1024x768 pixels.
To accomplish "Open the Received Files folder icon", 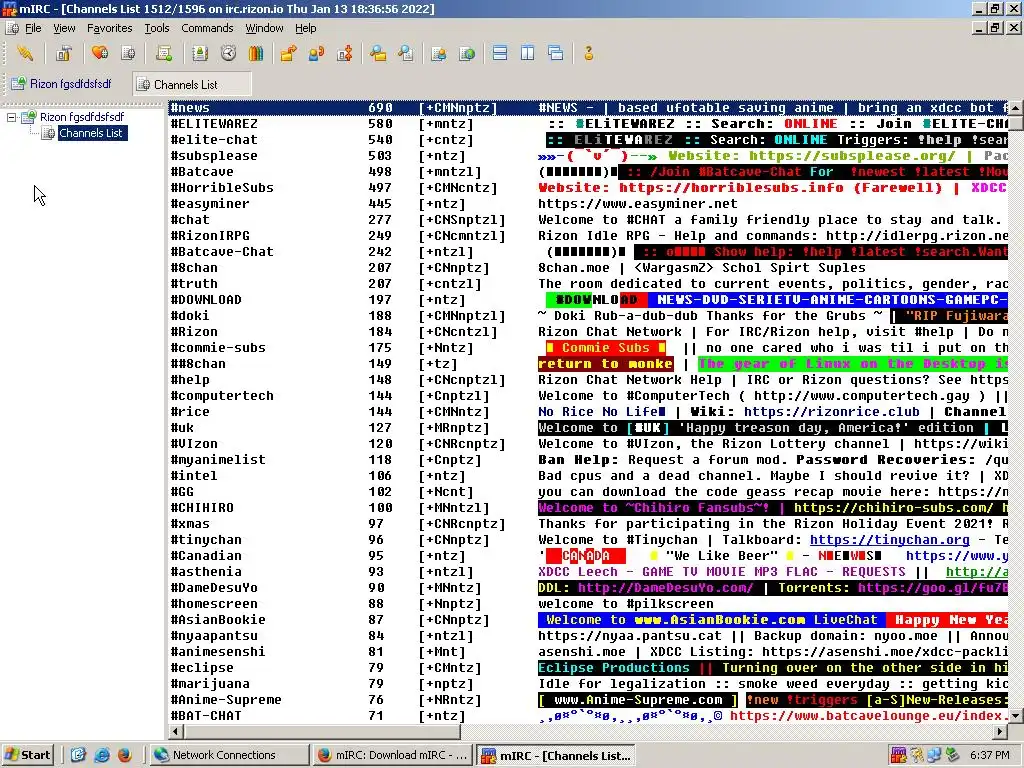I will pos(377,54).
